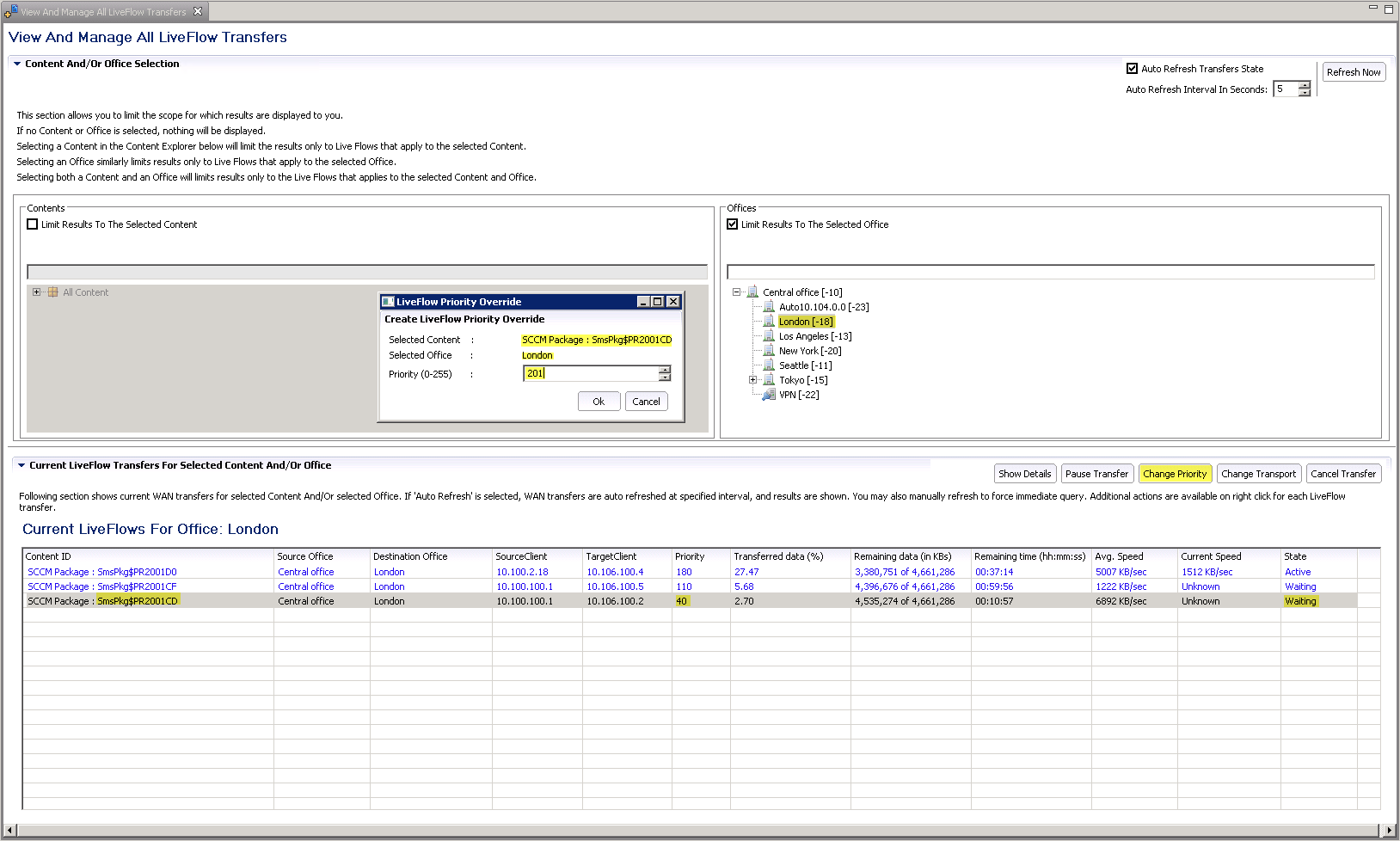This screenshot has height=841, width=1400.
Task: Click the Los Angeles office icon
Action: [769, 336]
